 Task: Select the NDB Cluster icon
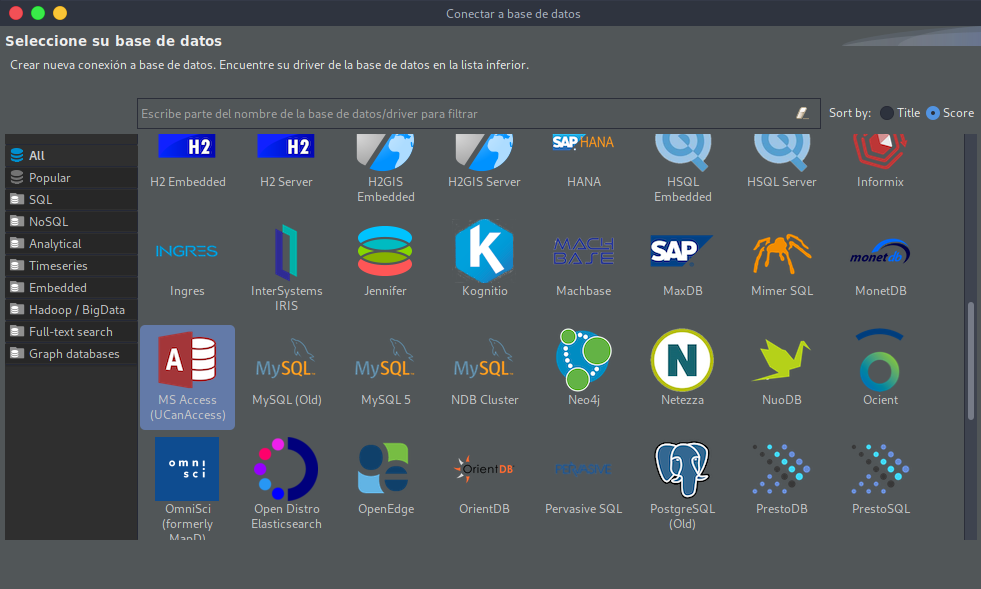pyautogui.click(x=484, y=359)
